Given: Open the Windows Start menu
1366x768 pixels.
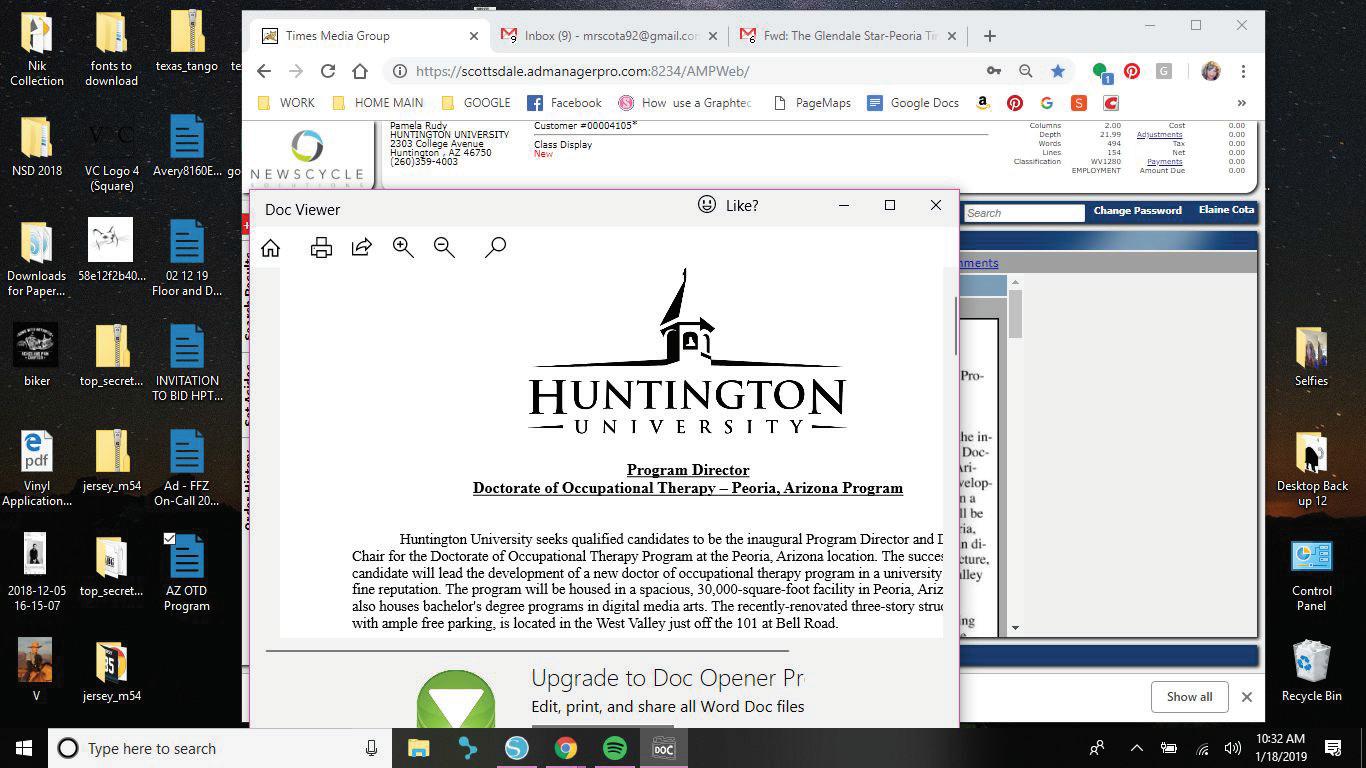Looking at the screenshot, I should [24, 748].
